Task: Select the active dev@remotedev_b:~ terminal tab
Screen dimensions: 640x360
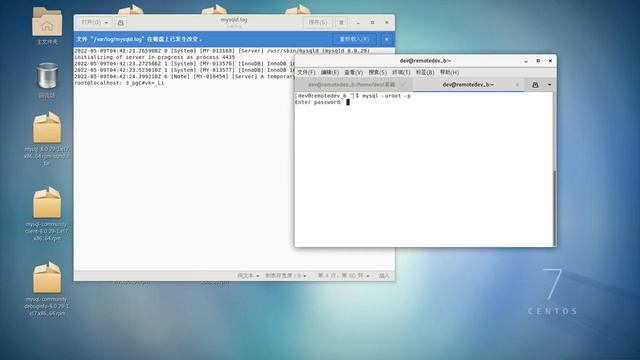Action: (x=468, y=84)
